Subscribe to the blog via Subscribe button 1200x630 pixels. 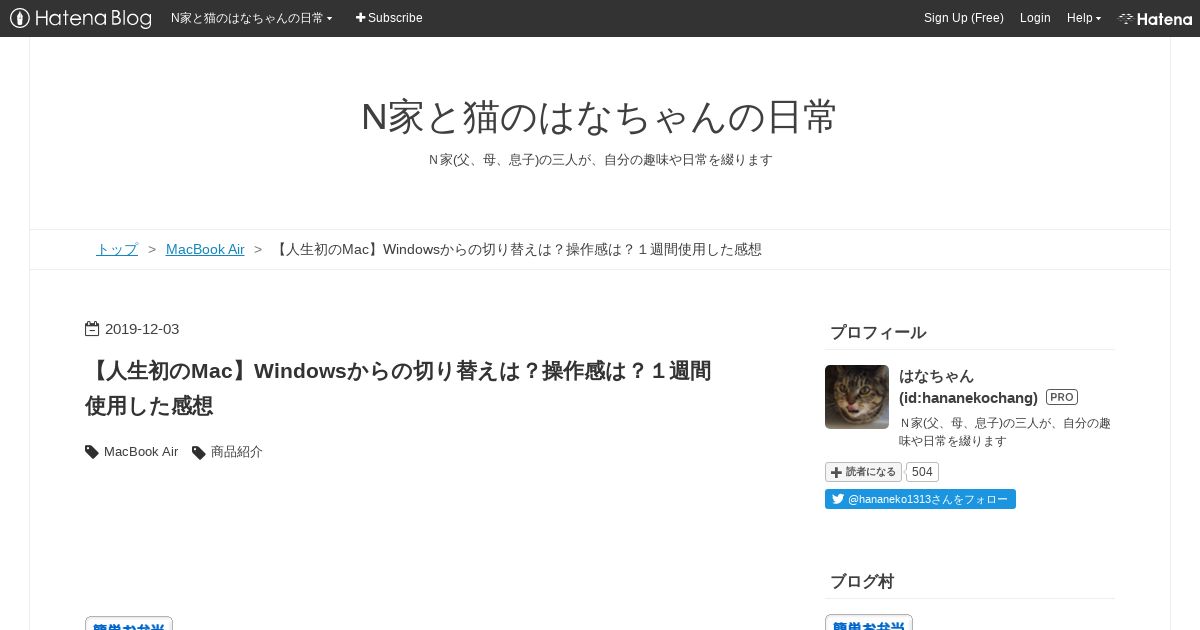coord(389,18)
